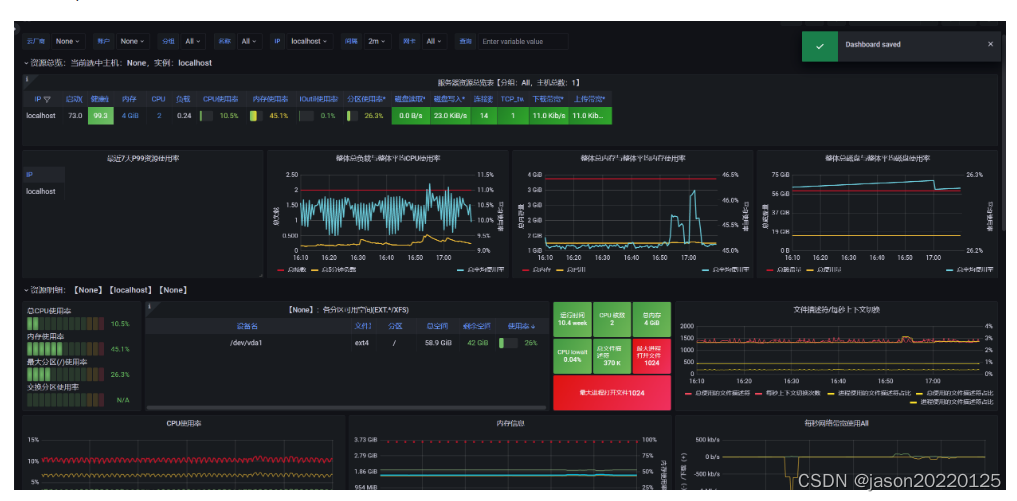Click the total memory 4 GiB stat tile
This screenshot has width=1017, height=501.
click(x=652, y=319)
